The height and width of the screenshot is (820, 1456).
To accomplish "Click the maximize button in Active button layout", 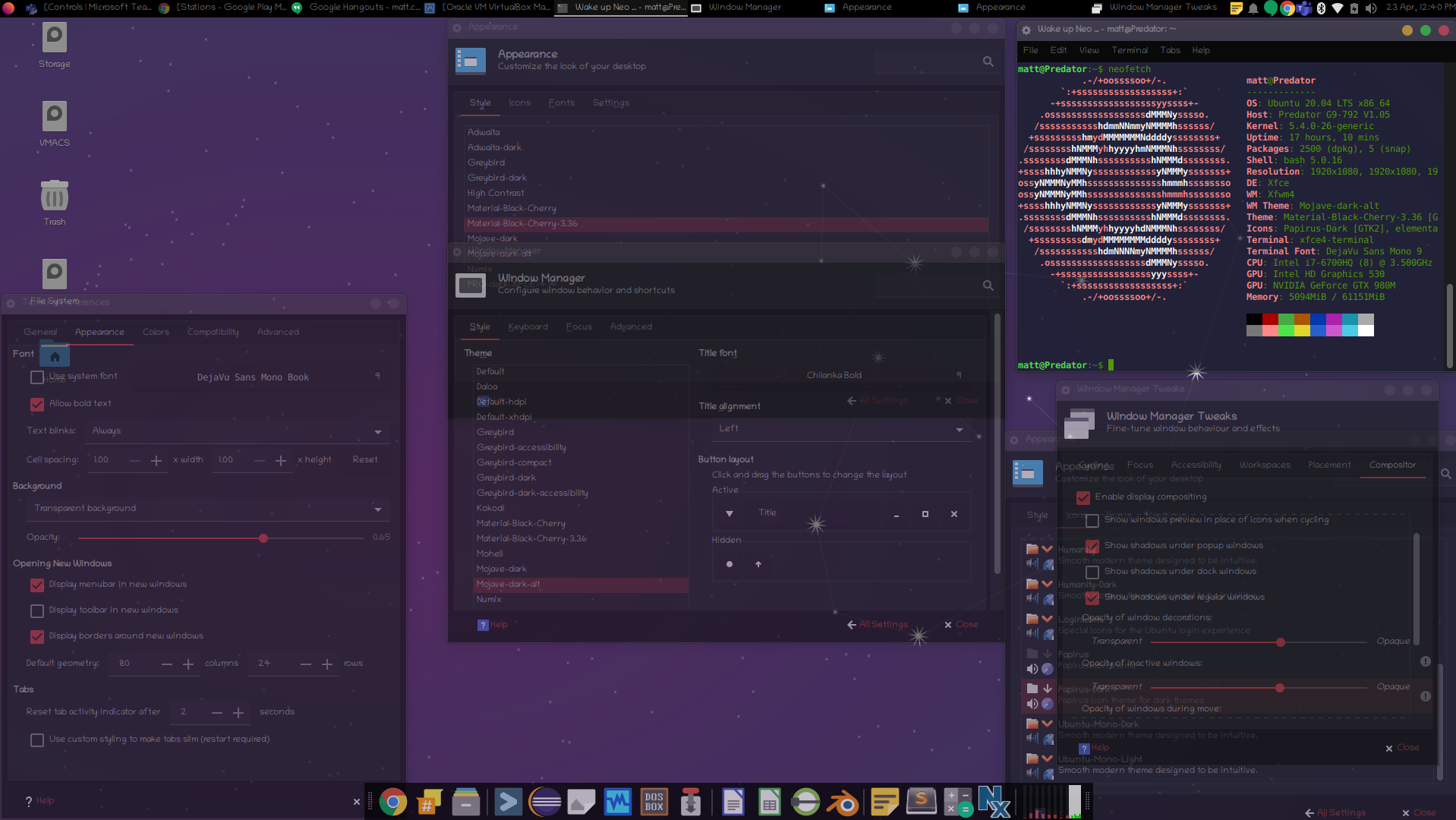I will click(x=925, y=514).
